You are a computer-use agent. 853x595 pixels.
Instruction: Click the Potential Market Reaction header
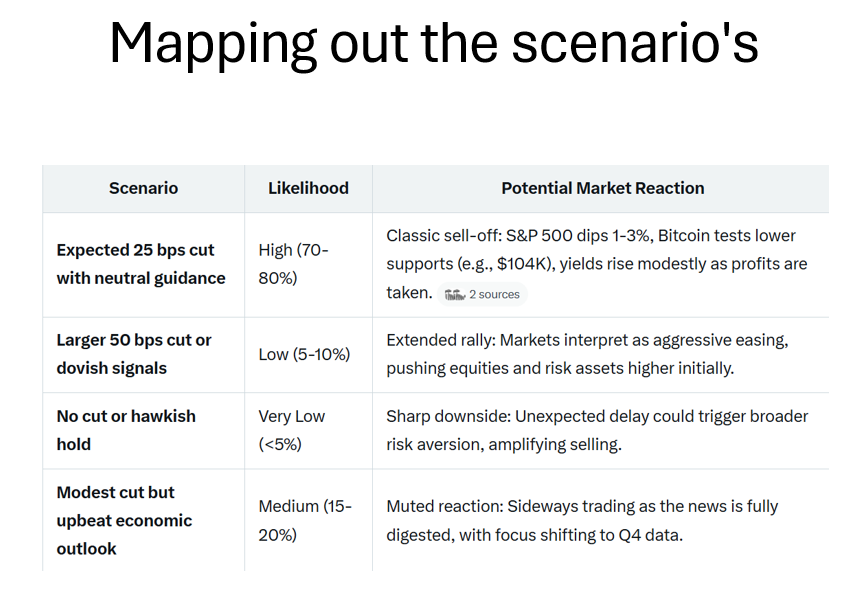(602, 188)
